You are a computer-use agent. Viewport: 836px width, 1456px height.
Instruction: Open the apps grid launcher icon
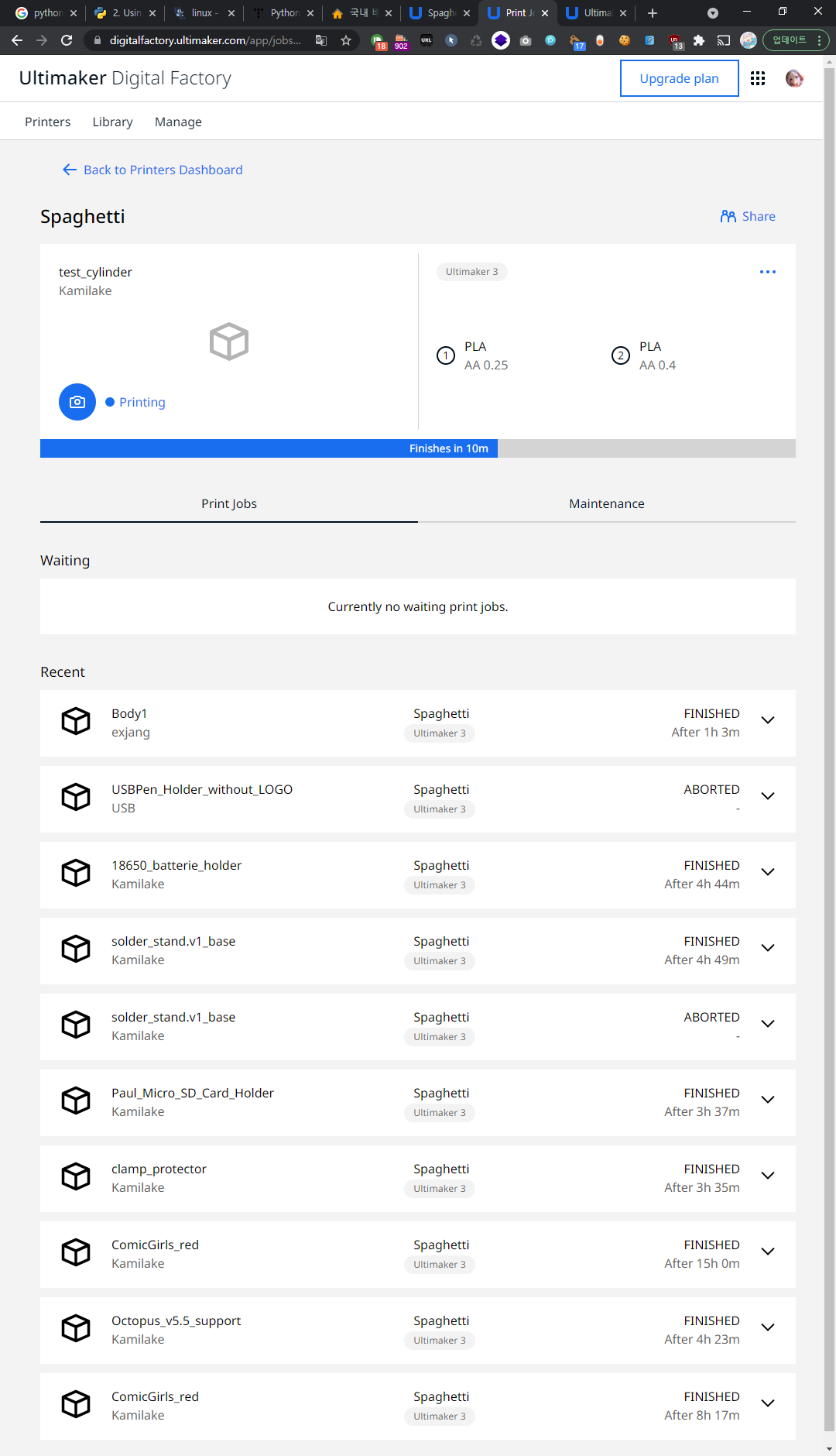758,78
